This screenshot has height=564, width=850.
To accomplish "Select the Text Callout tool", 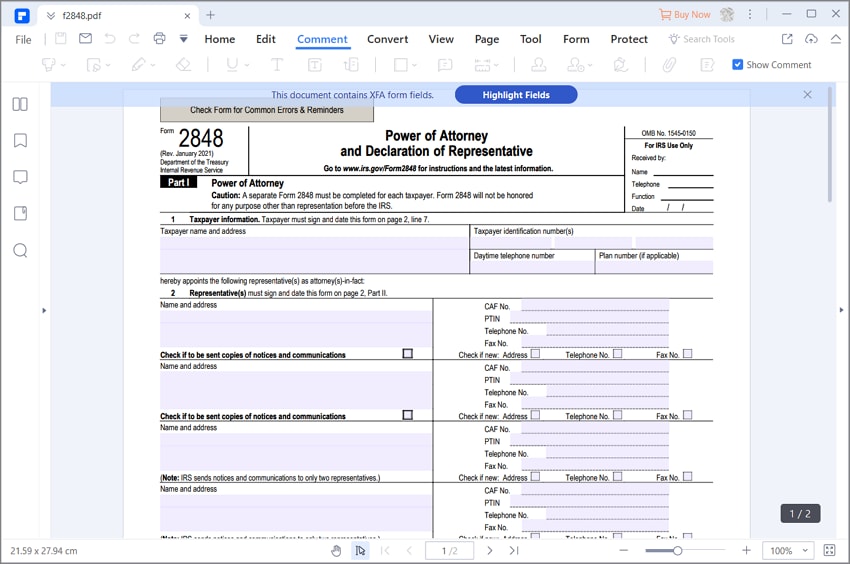I will (x=351, y=65).
